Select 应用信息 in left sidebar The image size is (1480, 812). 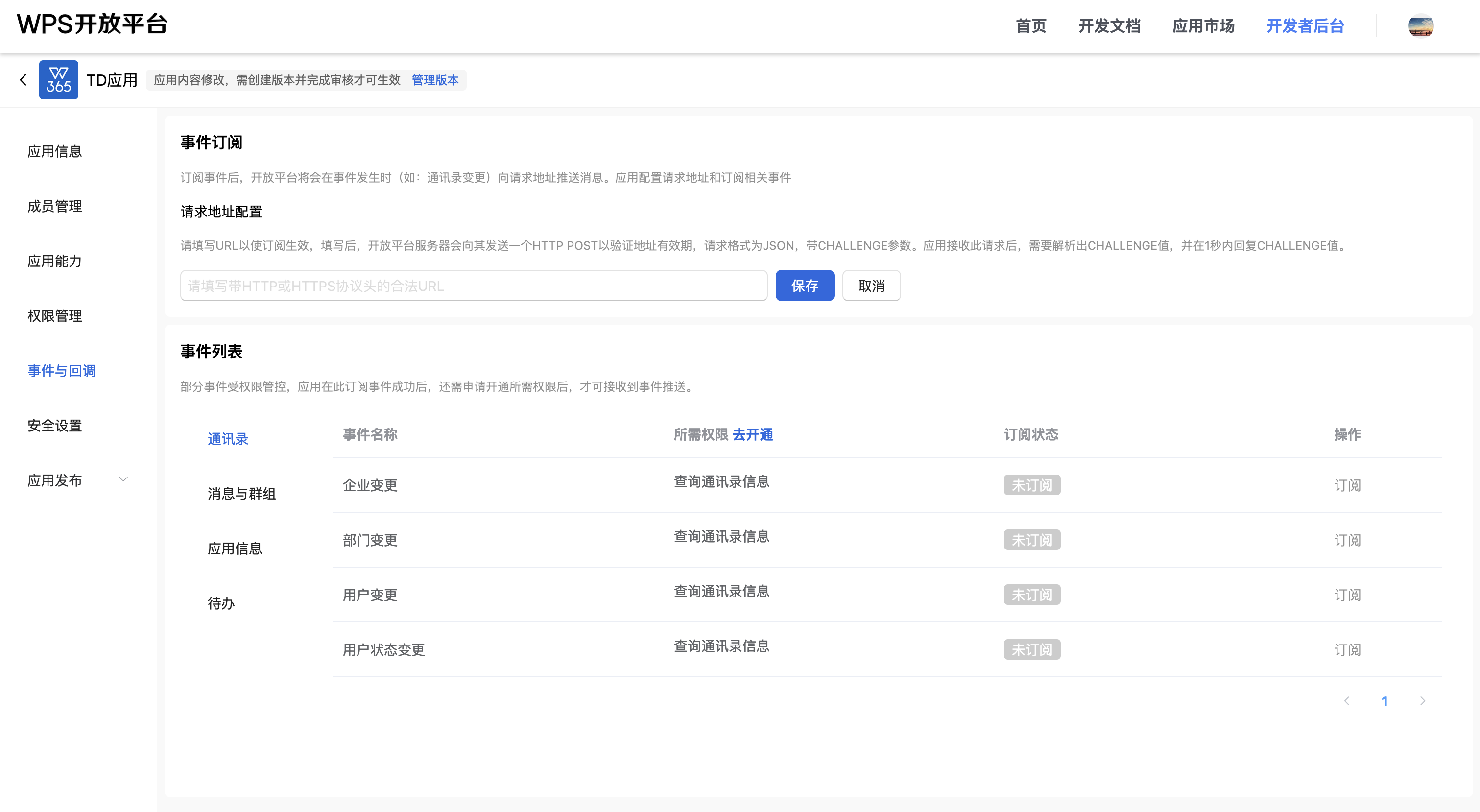(x=54, y=151)
